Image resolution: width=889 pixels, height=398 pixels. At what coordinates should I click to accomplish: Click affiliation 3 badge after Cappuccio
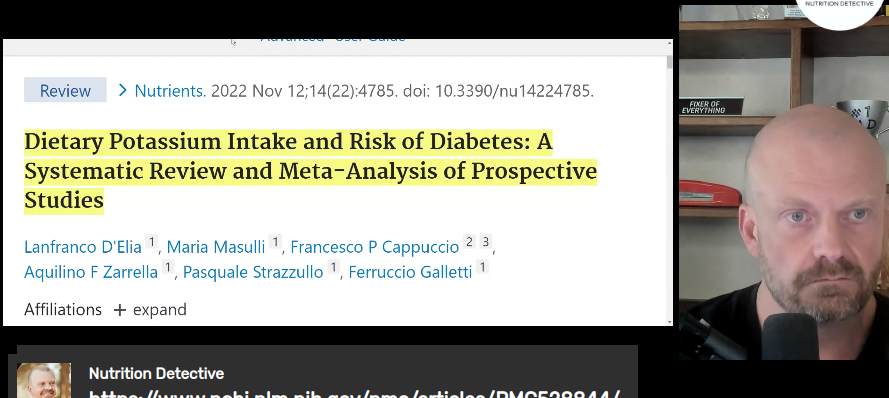click(x=485, y=242)
